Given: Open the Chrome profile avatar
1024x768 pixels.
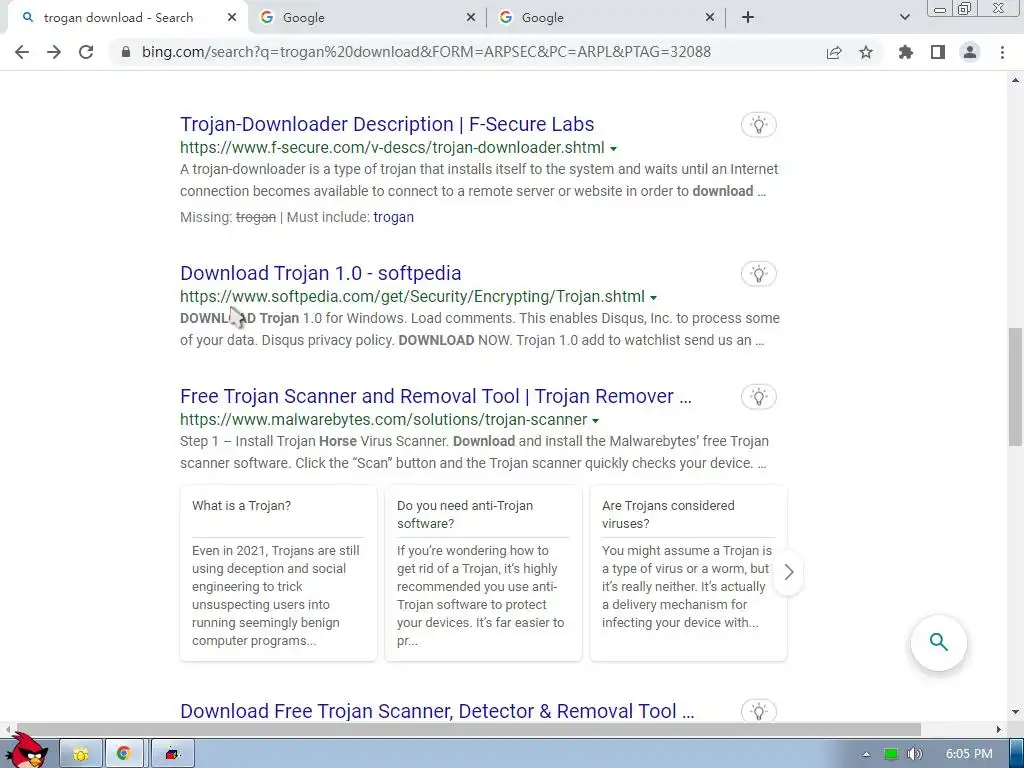Looking at the screenshot, I should tap(970, 52).
